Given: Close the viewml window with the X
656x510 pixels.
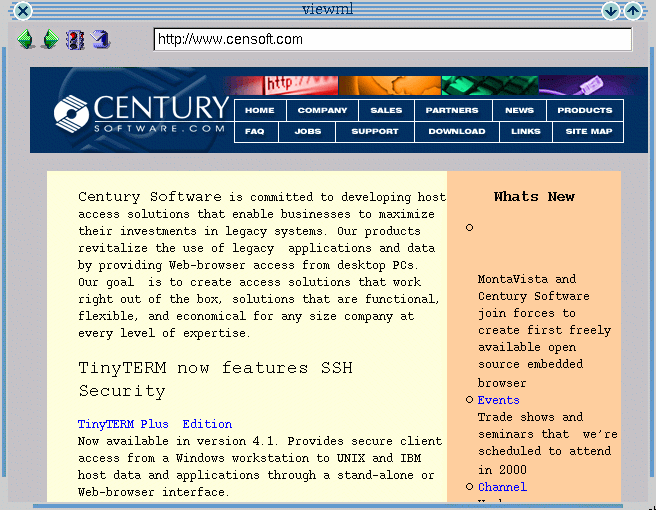Looking at the screenshot, I should [23, 11].
